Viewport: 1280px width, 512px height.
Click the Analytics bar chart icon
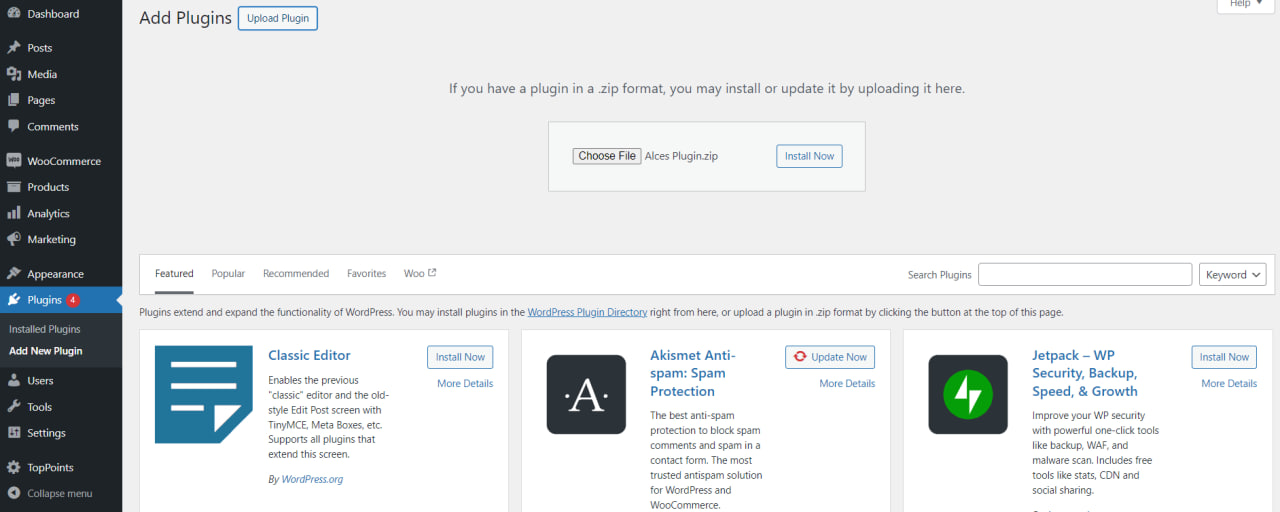click(x=13, y=213)
